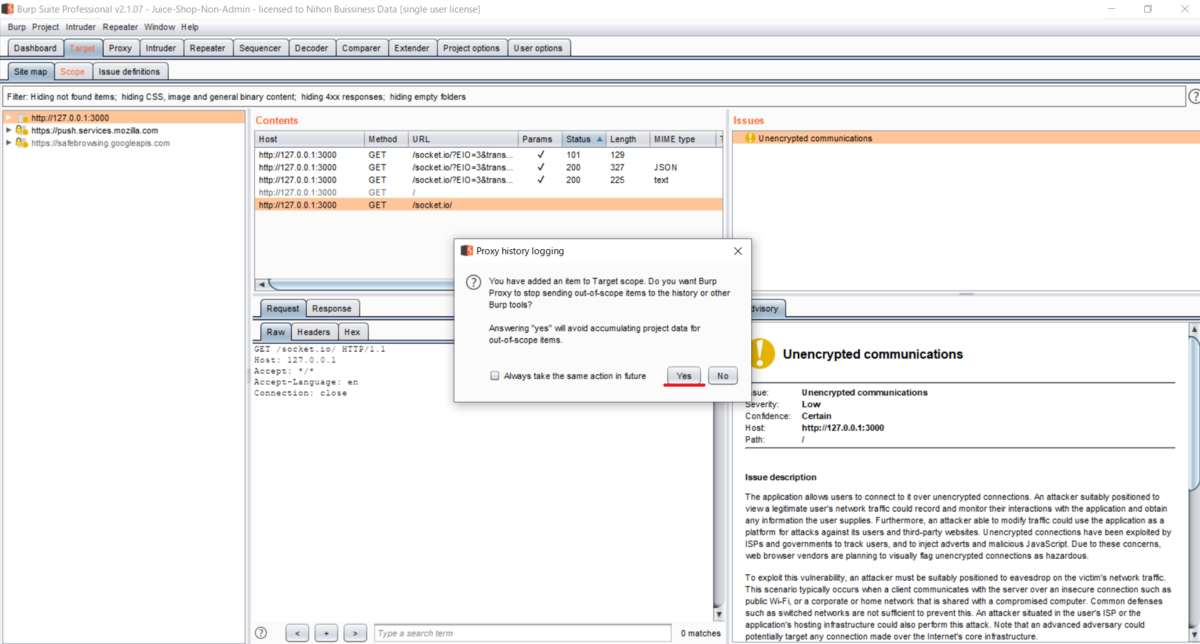Open the Window menu
The image size is (1200, 644).
coord(159,27)
